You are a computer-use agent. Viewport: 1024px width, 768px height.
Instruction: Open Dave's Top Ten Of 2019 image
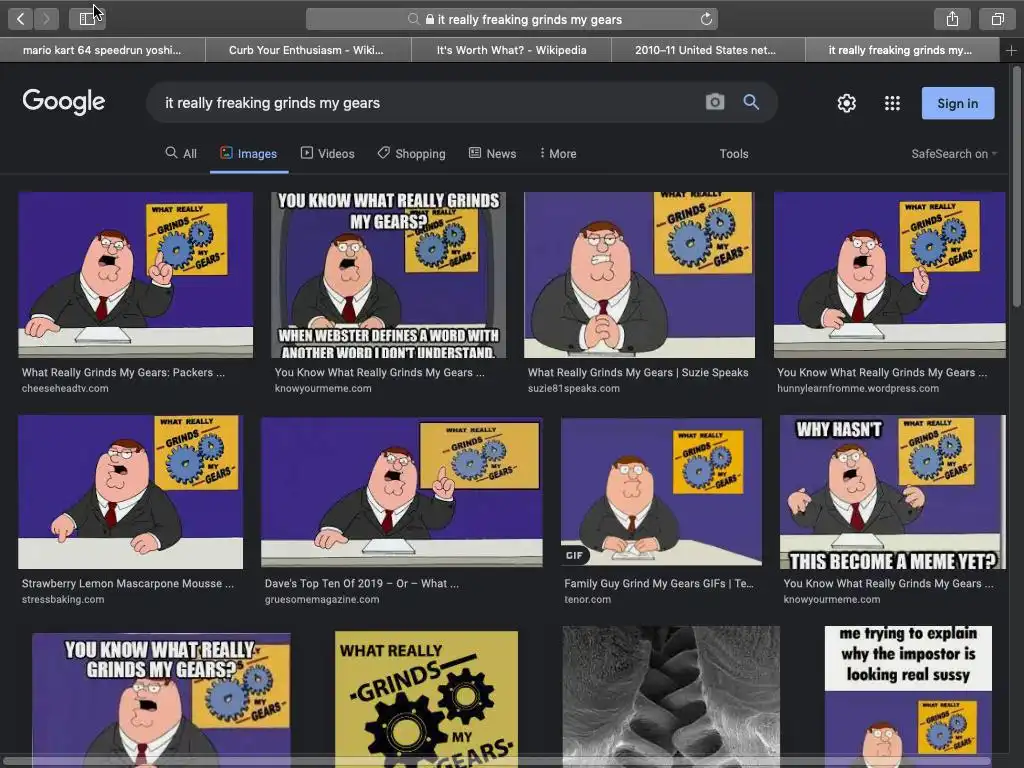(402, 492)
